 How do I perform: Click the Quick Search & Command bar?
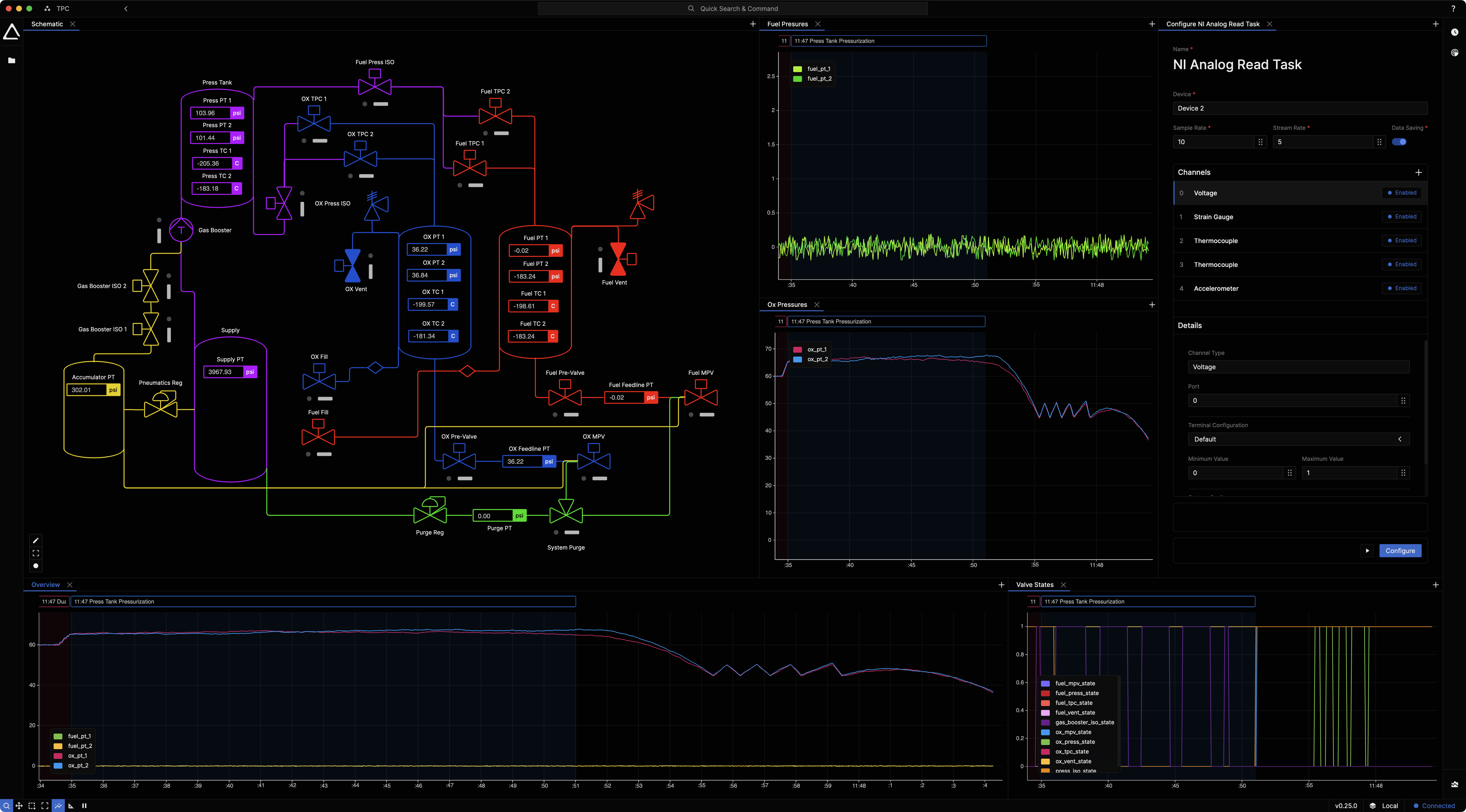(733, 9)
